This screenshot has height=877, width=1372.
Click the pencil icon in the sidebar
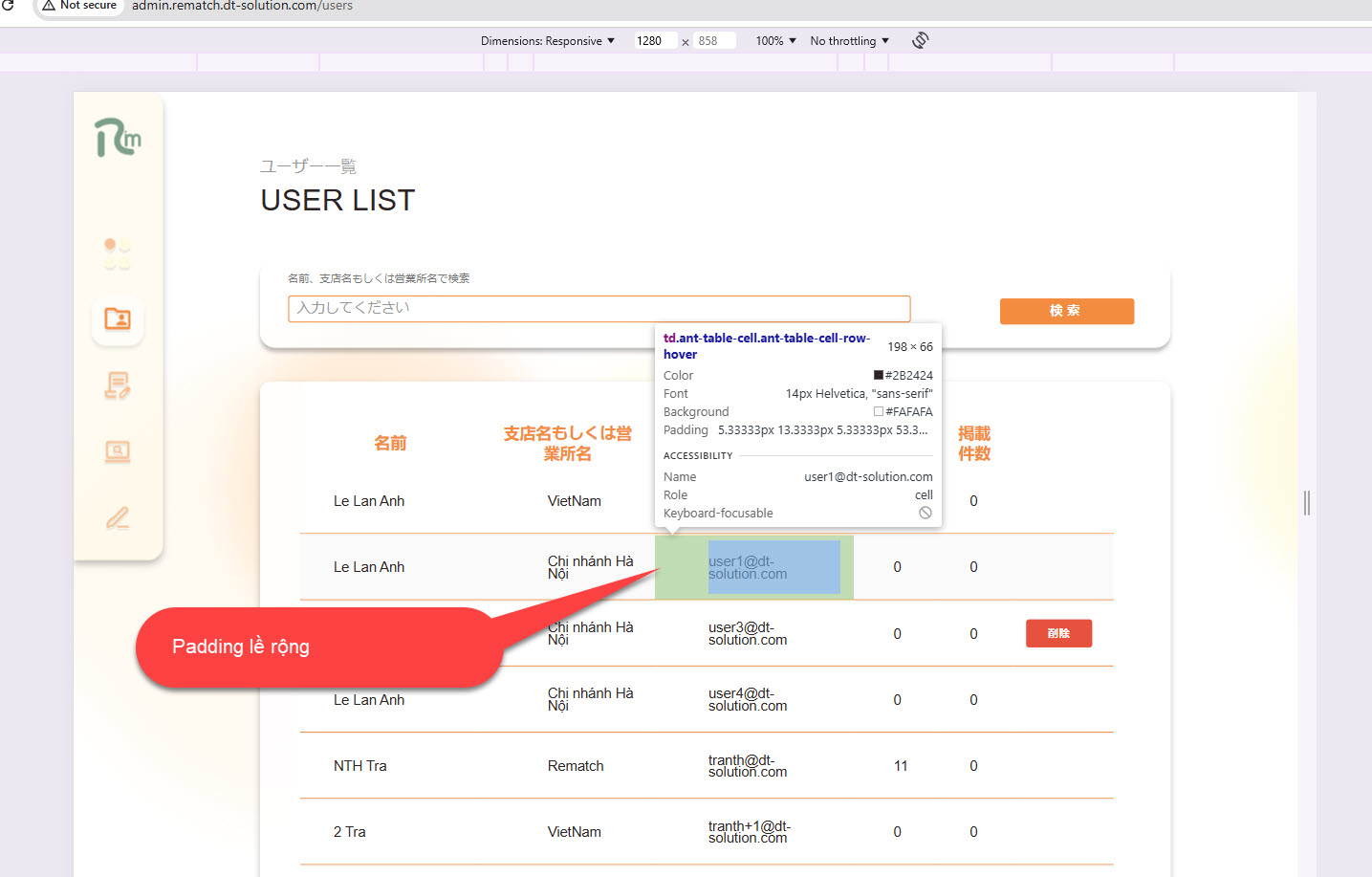[118, 518]
